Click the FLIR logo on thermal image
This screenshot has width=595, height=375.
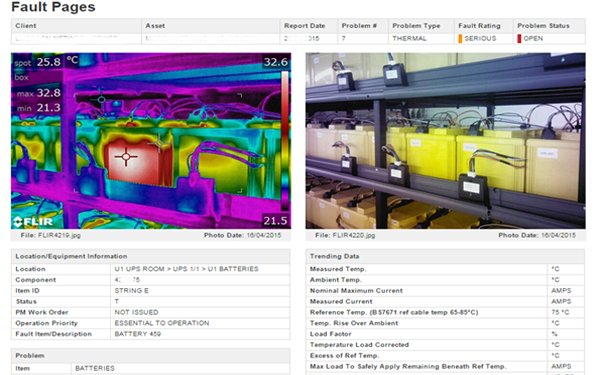pos(33,221)
